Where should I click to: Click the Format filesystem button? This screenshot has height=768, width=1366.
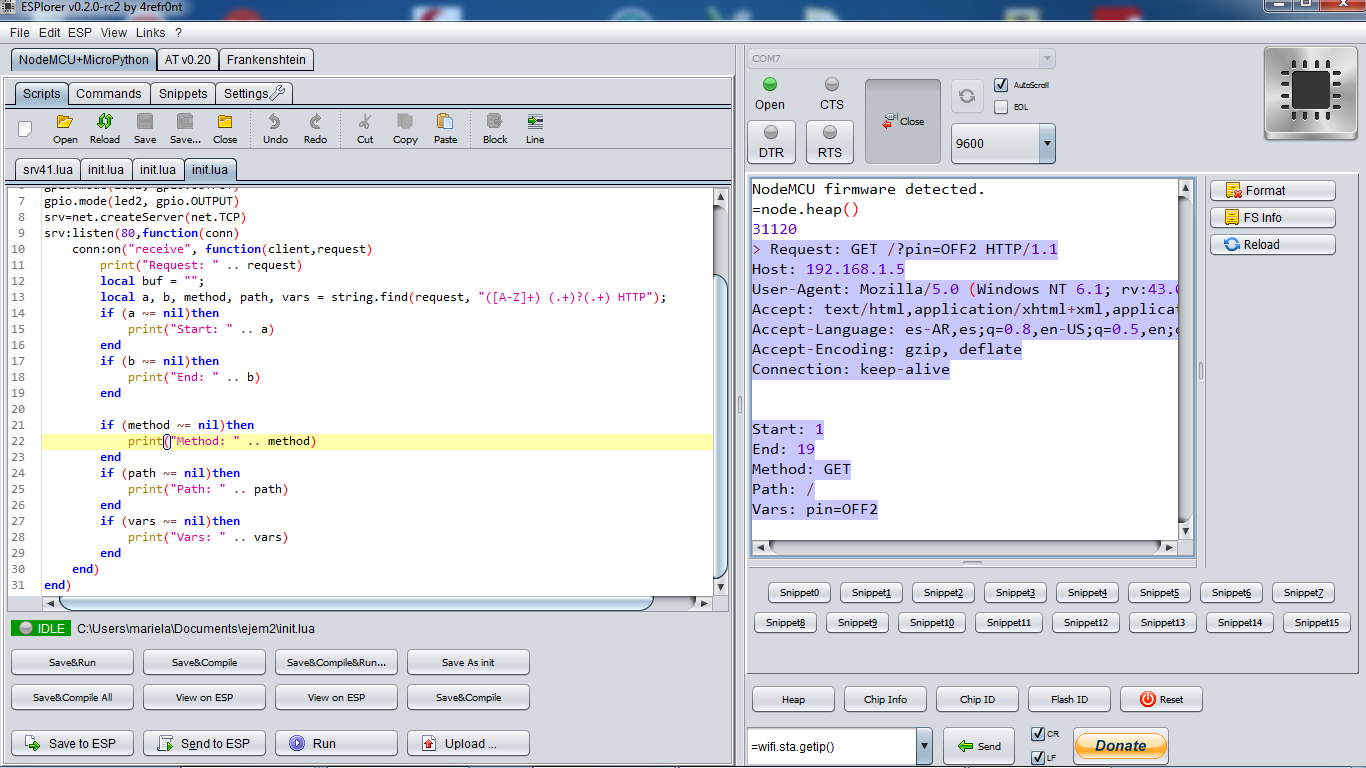coord(1272,190)
